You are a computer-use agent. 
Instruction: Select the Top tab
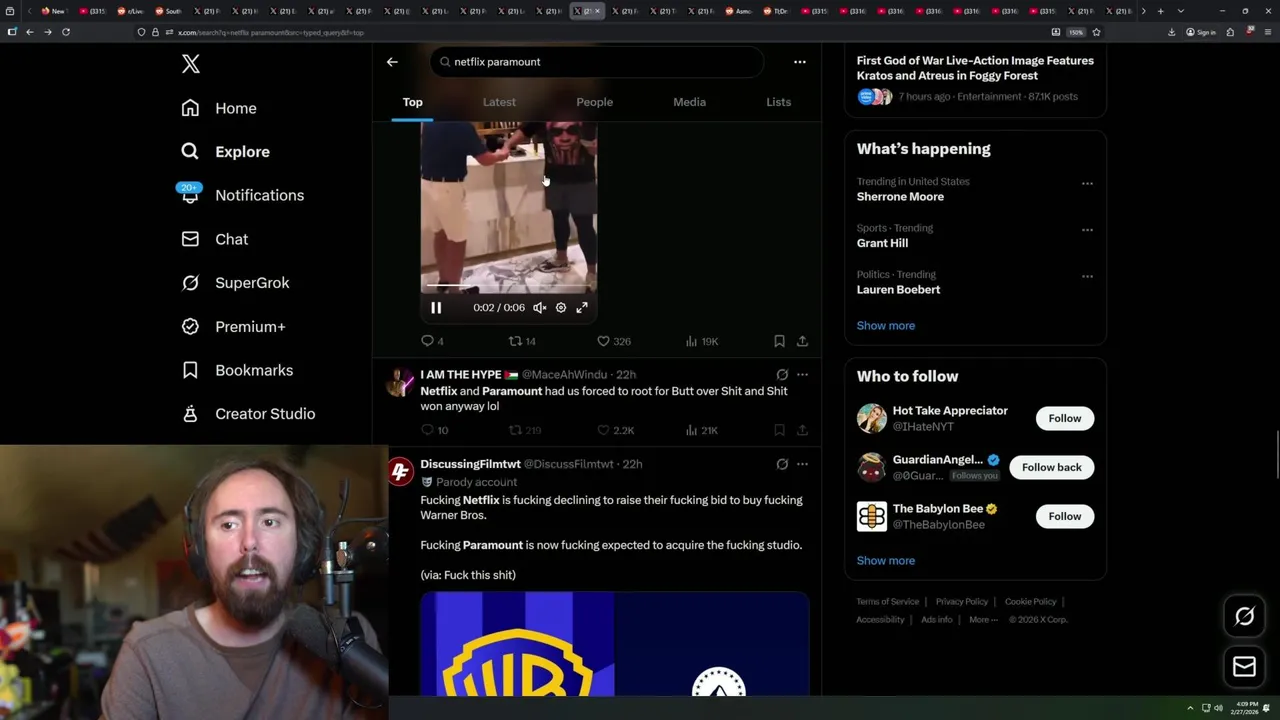[x=413, y=102]
